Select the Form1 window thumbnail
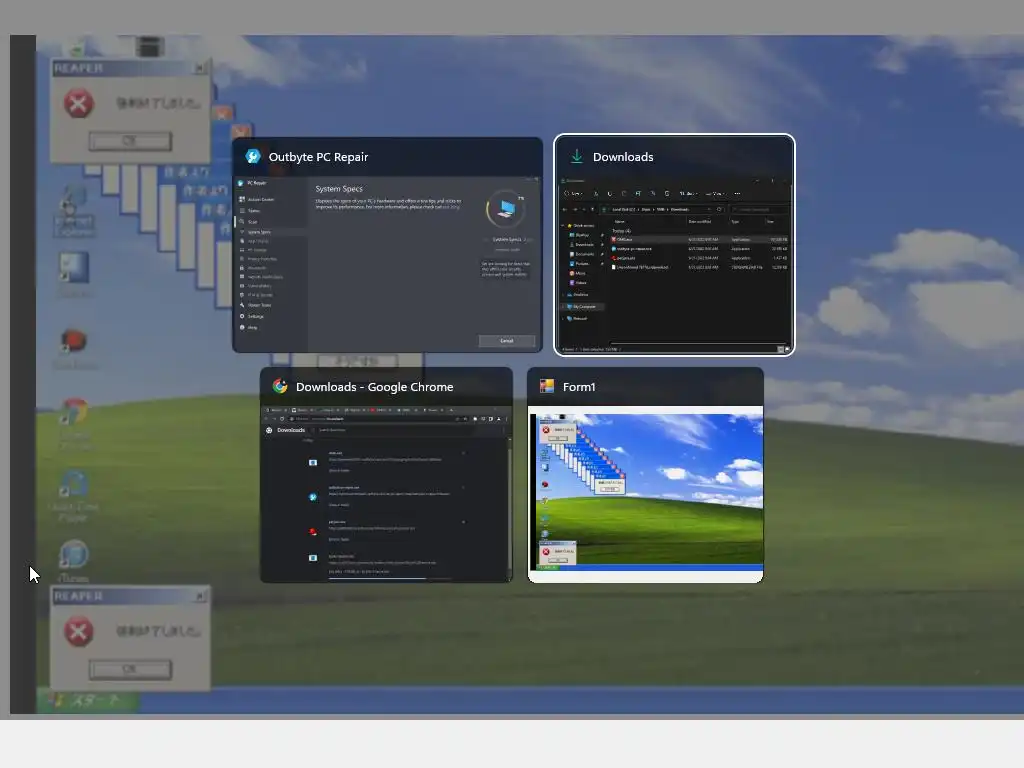This screenshot has height=768, width=1024. [645, 475]
